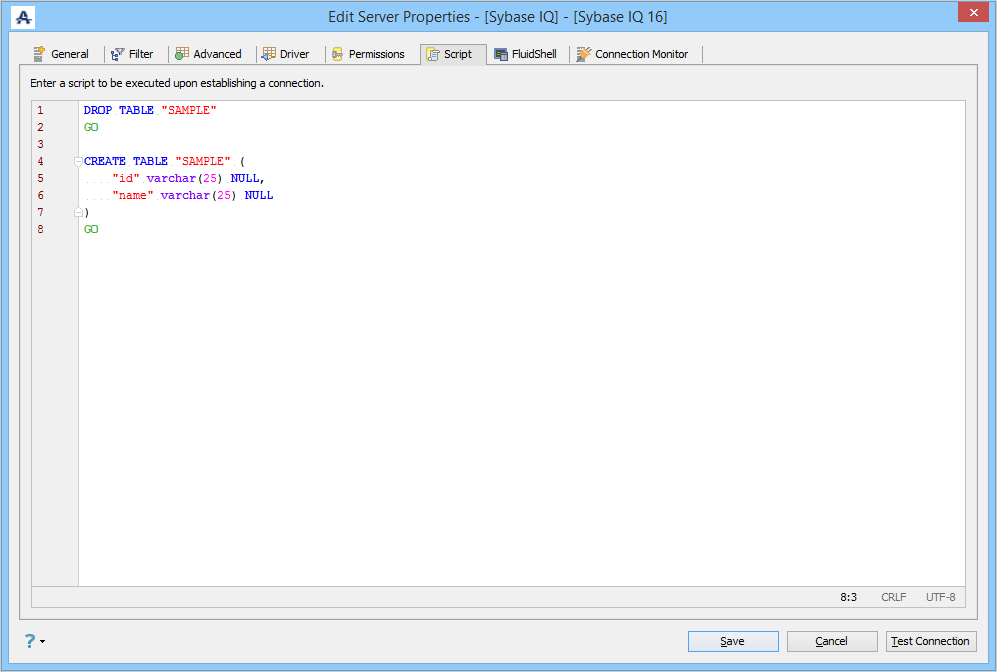Viewport: 997px width, 672px height.
Task: Click the FluidShell terminal icon
Action: [x=501, y=55]
